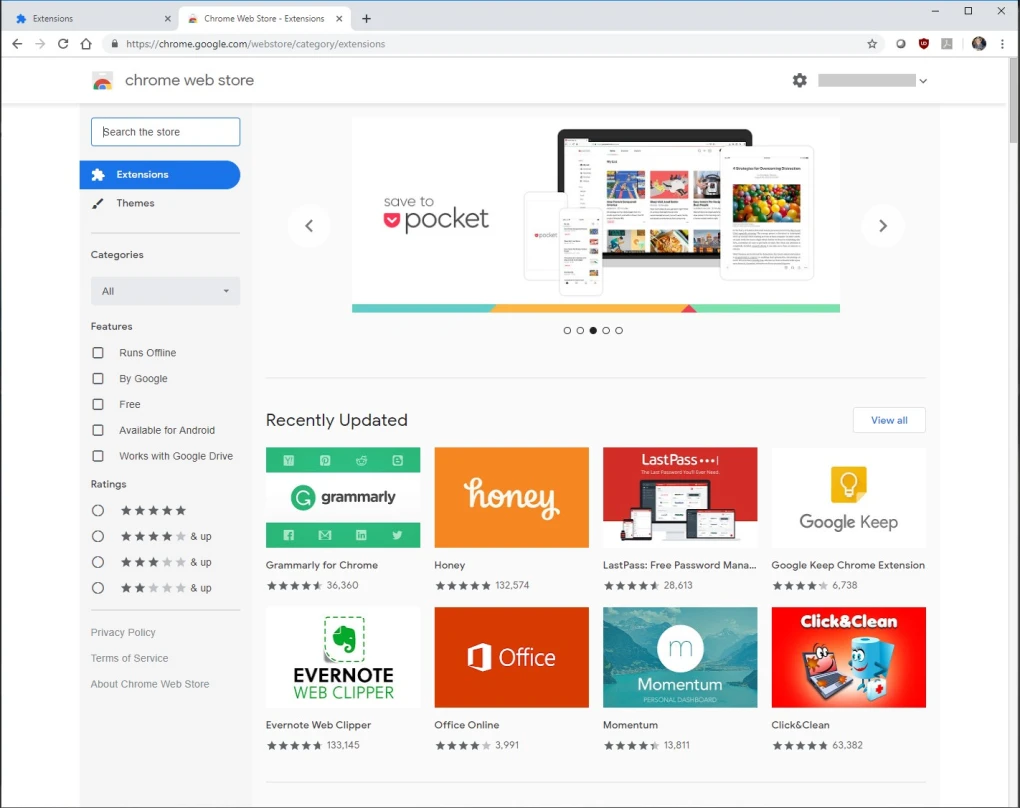Open the LastPass extension thumbnail
Screen dimensions: 1020x808
680,498
